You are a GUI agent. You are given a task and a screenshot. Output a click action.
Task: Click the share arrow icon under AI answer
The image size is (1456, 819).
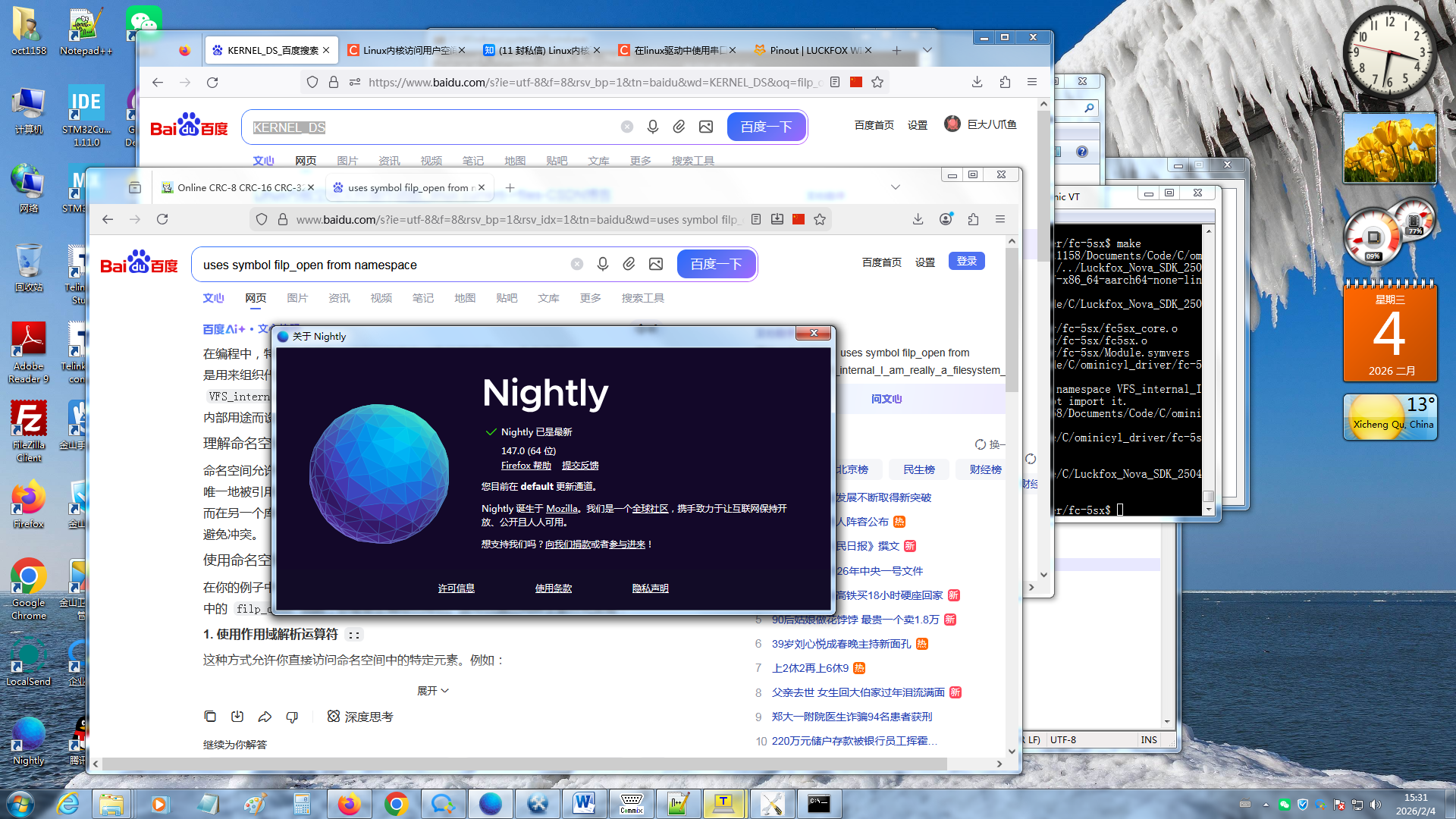265,717
